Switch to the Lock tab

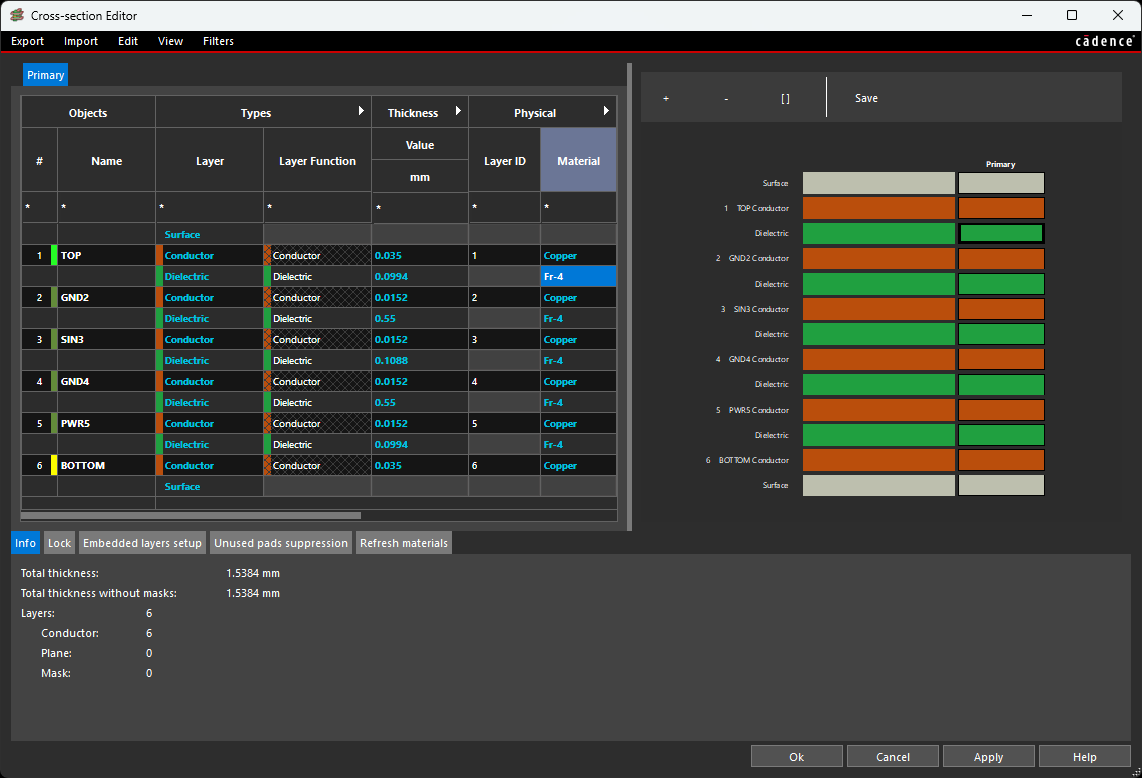pyautogui.click(x=60, y=543)
